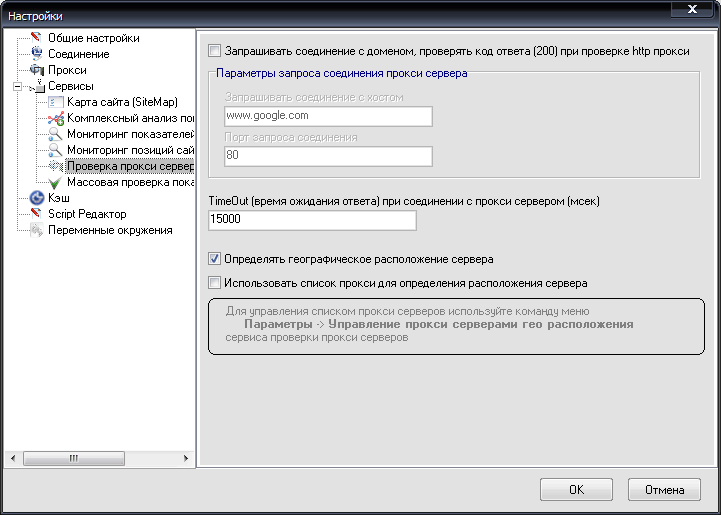Uncheck Определять географическое расположение сервера
This screenshot has height=515, width=721.
214,258
